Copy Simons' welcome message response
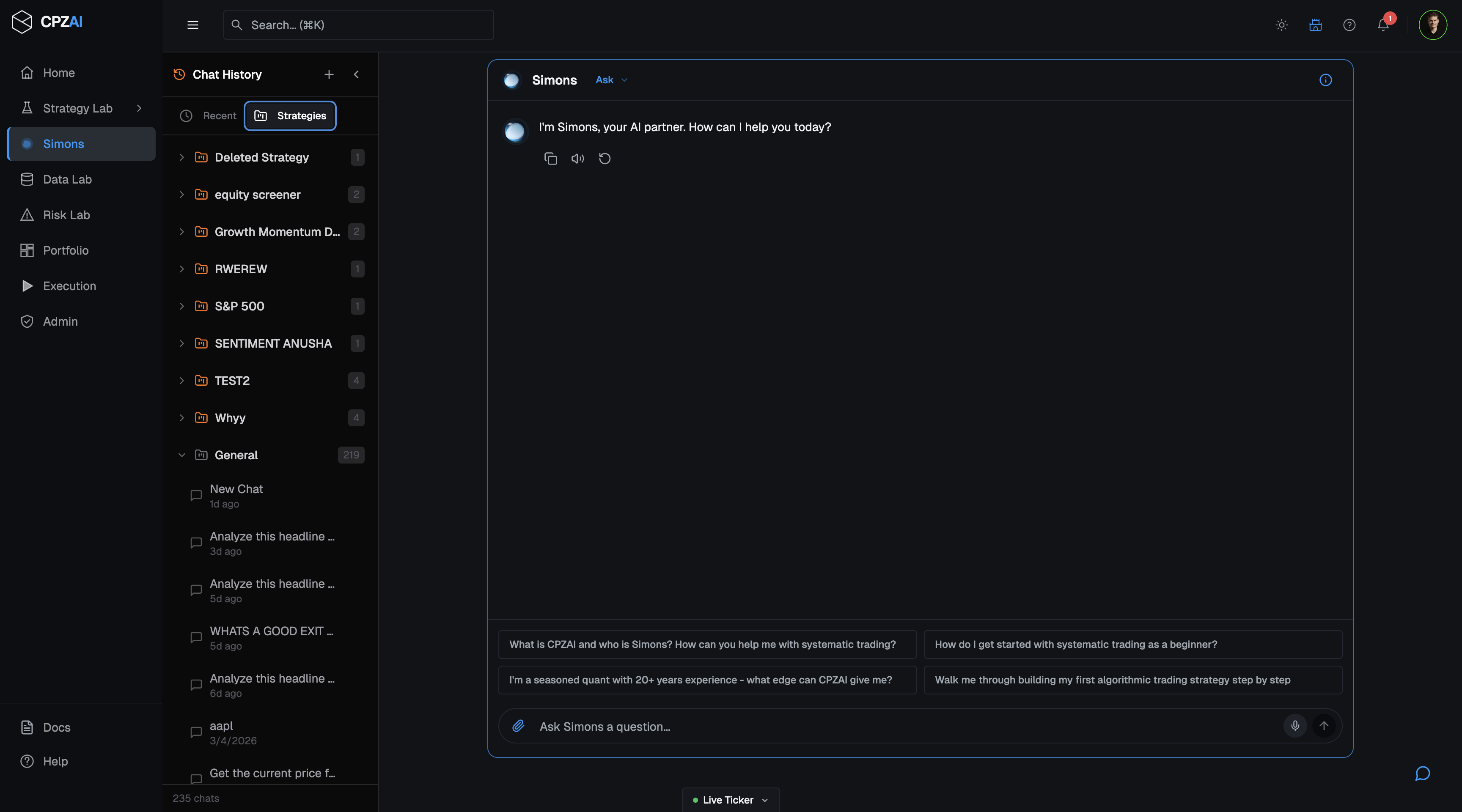 pyautogui.click(x=550, y=158)
